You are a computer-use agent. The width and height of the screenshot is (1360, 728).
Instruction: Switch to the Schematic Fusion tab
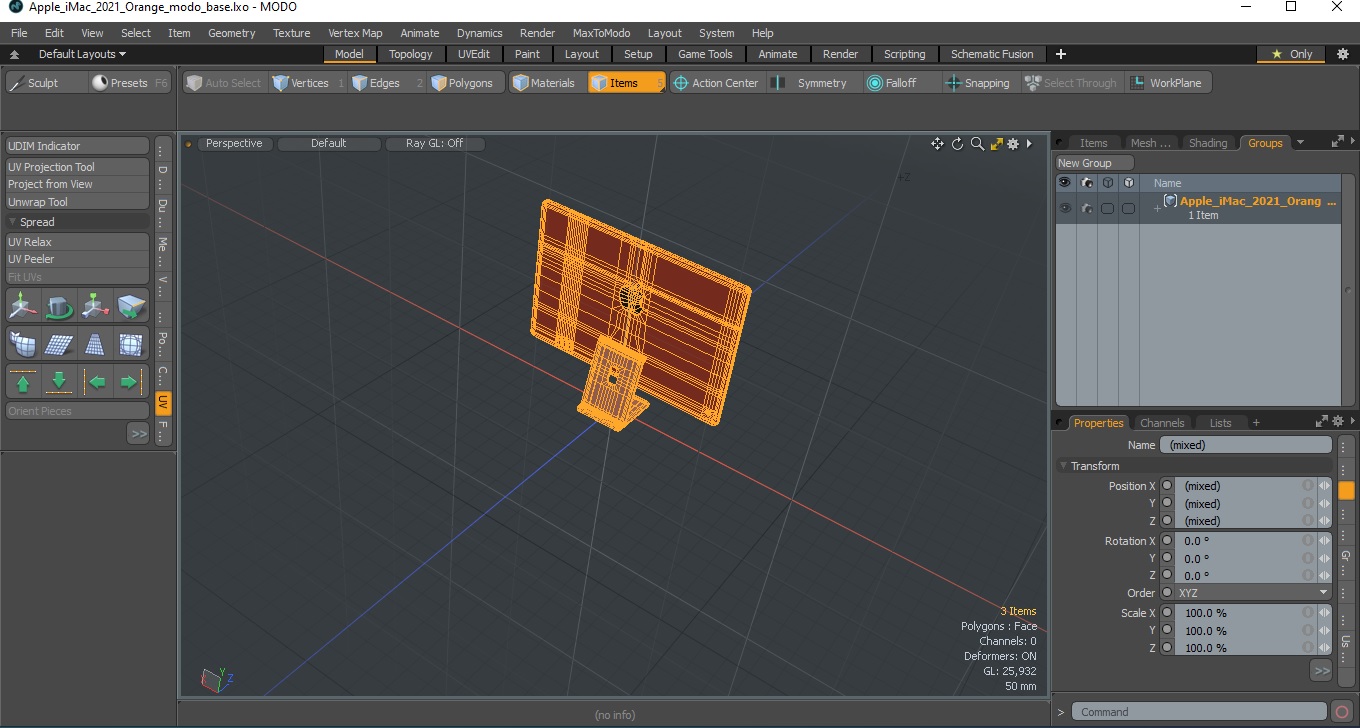tap(992, 54)
